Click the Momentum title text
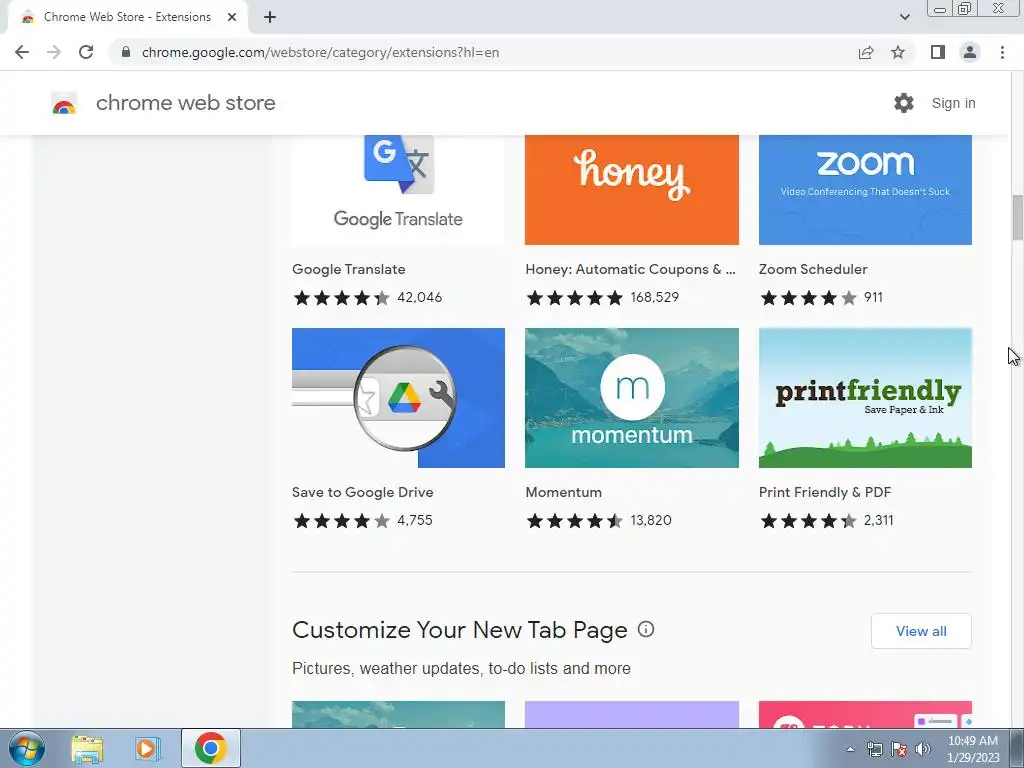The height and width of the screenshot is (768, 1024). pyautogui.click(x=564, y=492)
